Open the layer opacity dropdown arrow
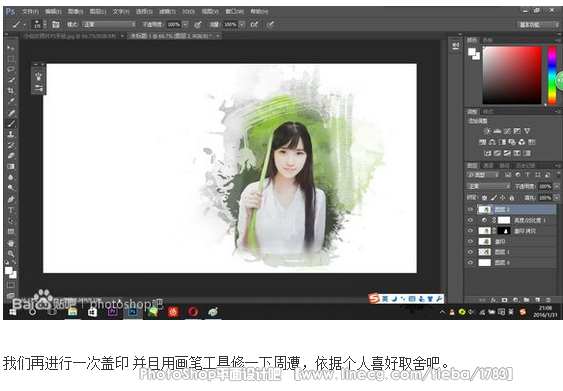Screen dimensions: 563x391 coord(557,186)
